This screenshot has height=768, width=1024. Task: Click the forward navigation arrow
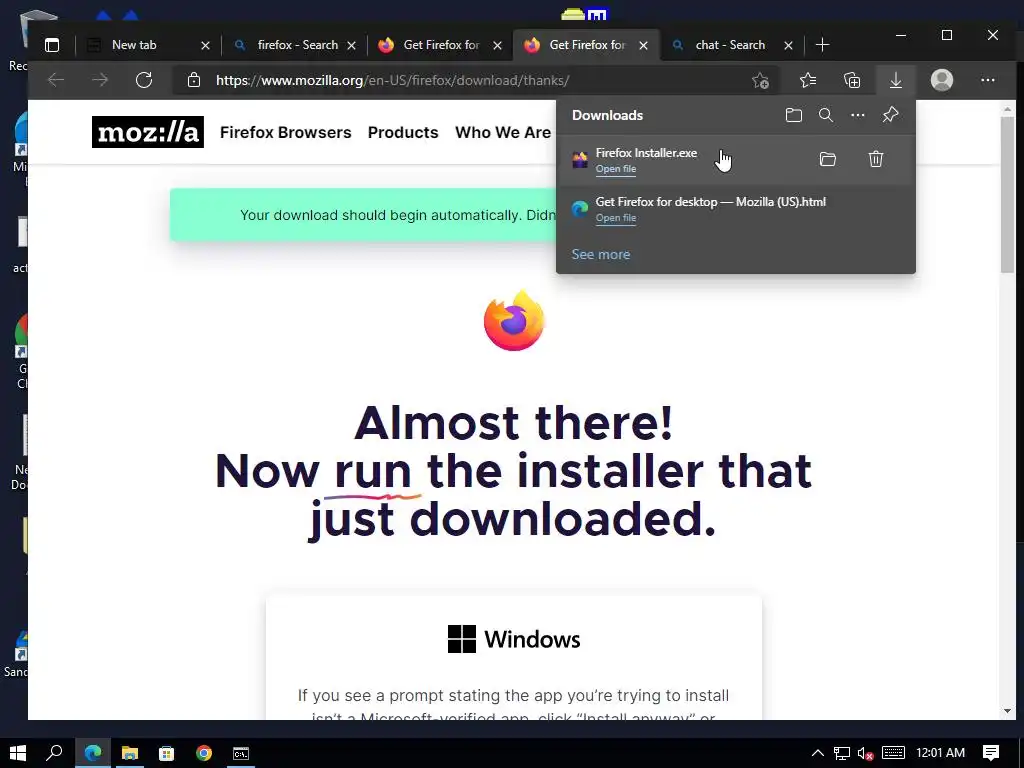100,80
